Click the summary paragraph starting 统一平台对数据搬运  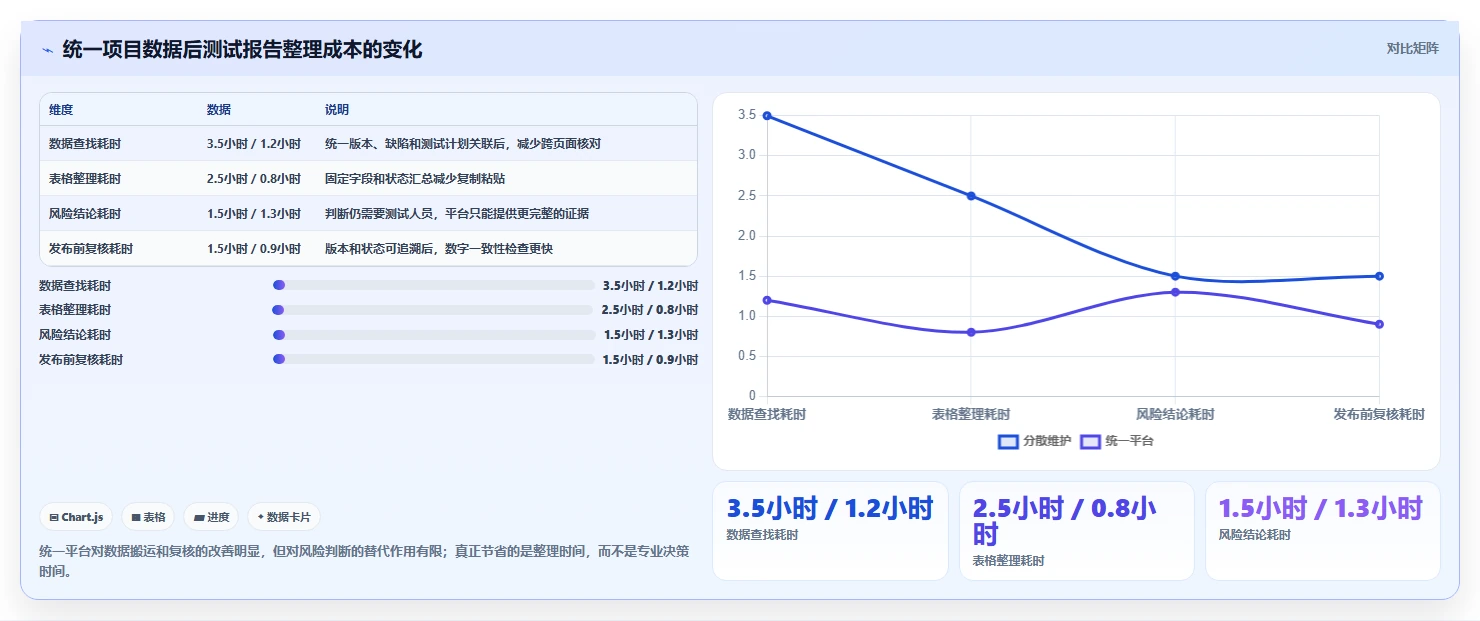364,561
